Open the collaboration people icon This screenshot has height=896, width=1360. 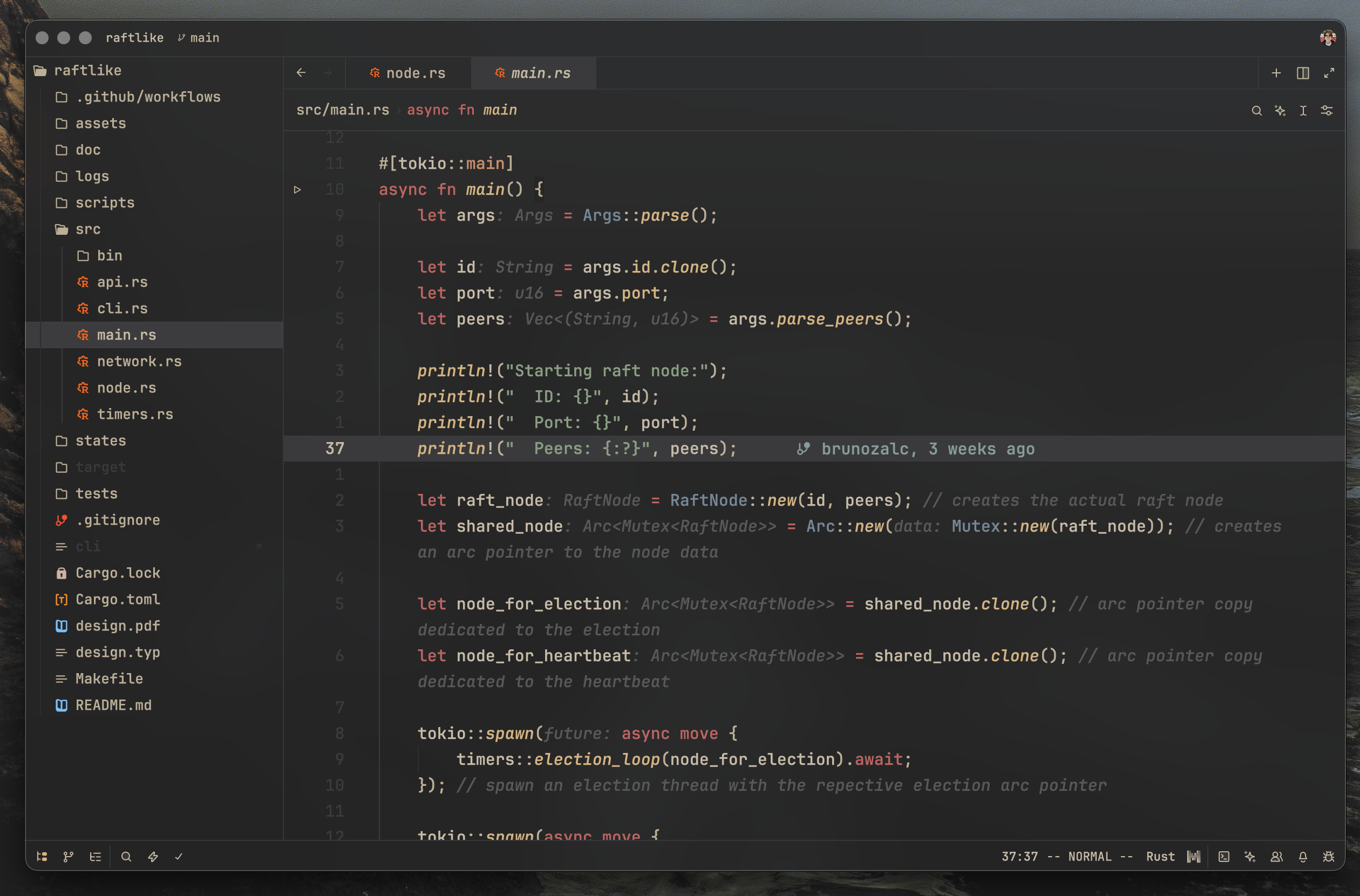tap(1276, 856)
